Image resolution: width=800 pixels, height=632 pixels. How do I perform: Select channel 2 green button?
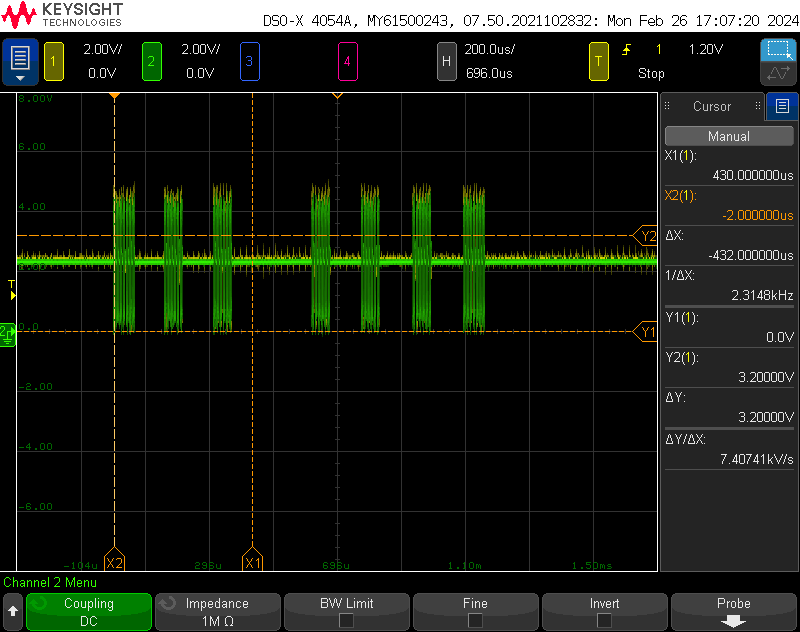coord(152,62)
